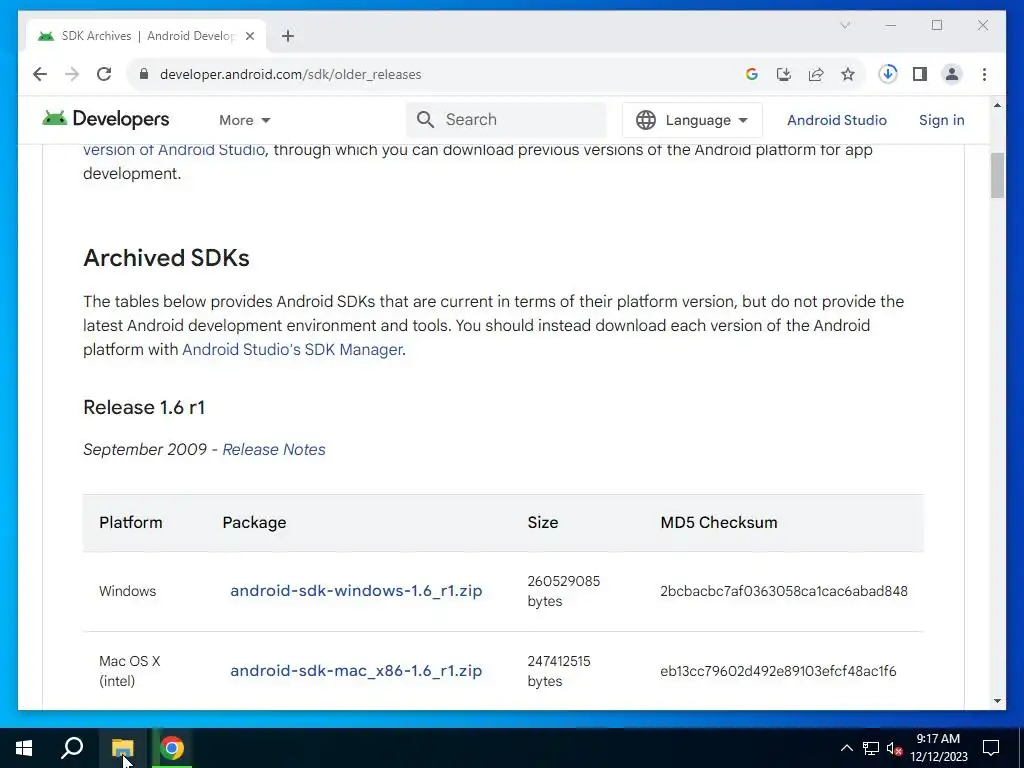Image resolution: width=1024 pixels, height=768 pixels.
Task: Click the scrollbar down arrow
Action: pyautogui.click(x=997, y=701)
